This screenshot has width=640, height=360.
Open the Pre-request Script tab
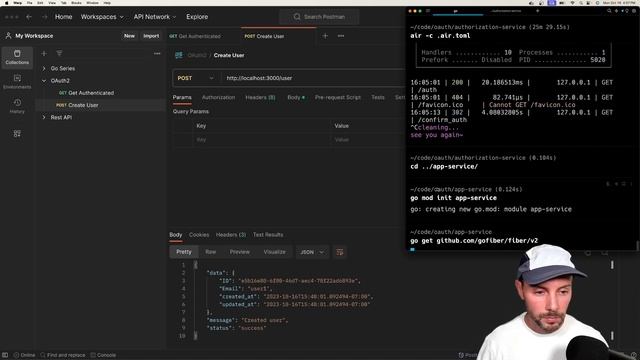point(338,98)
